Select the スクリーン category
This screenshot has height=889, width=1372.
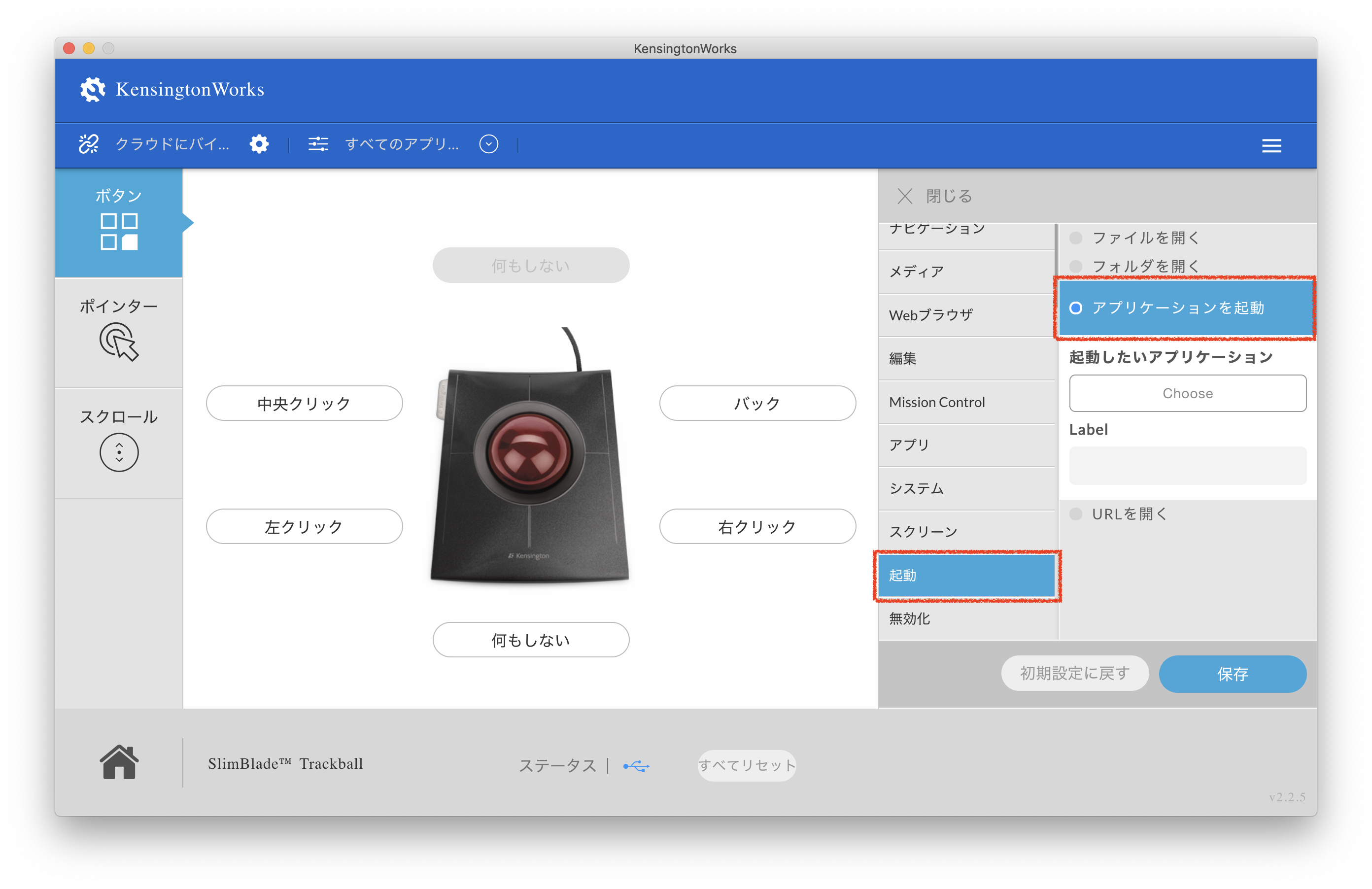pos(967,532)
